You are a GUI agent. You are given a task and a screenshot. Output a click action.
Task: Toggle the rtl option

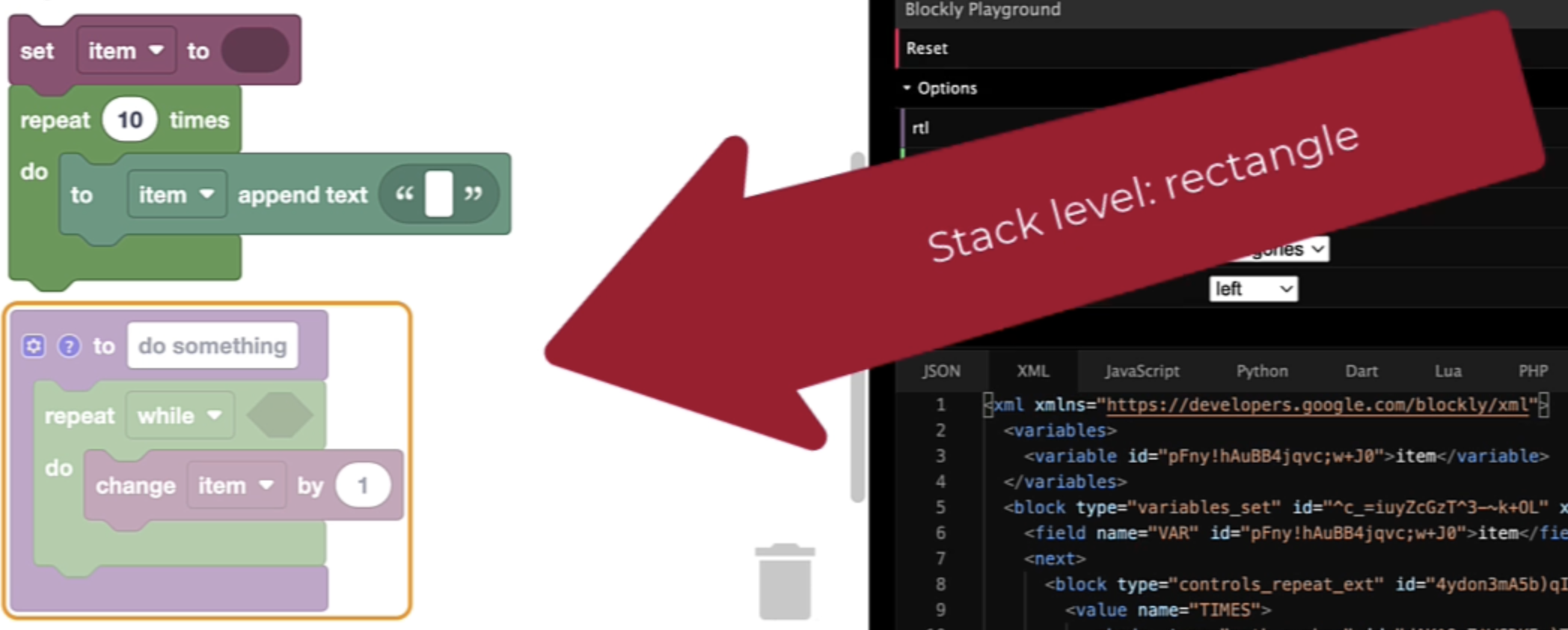pos(920,128)
